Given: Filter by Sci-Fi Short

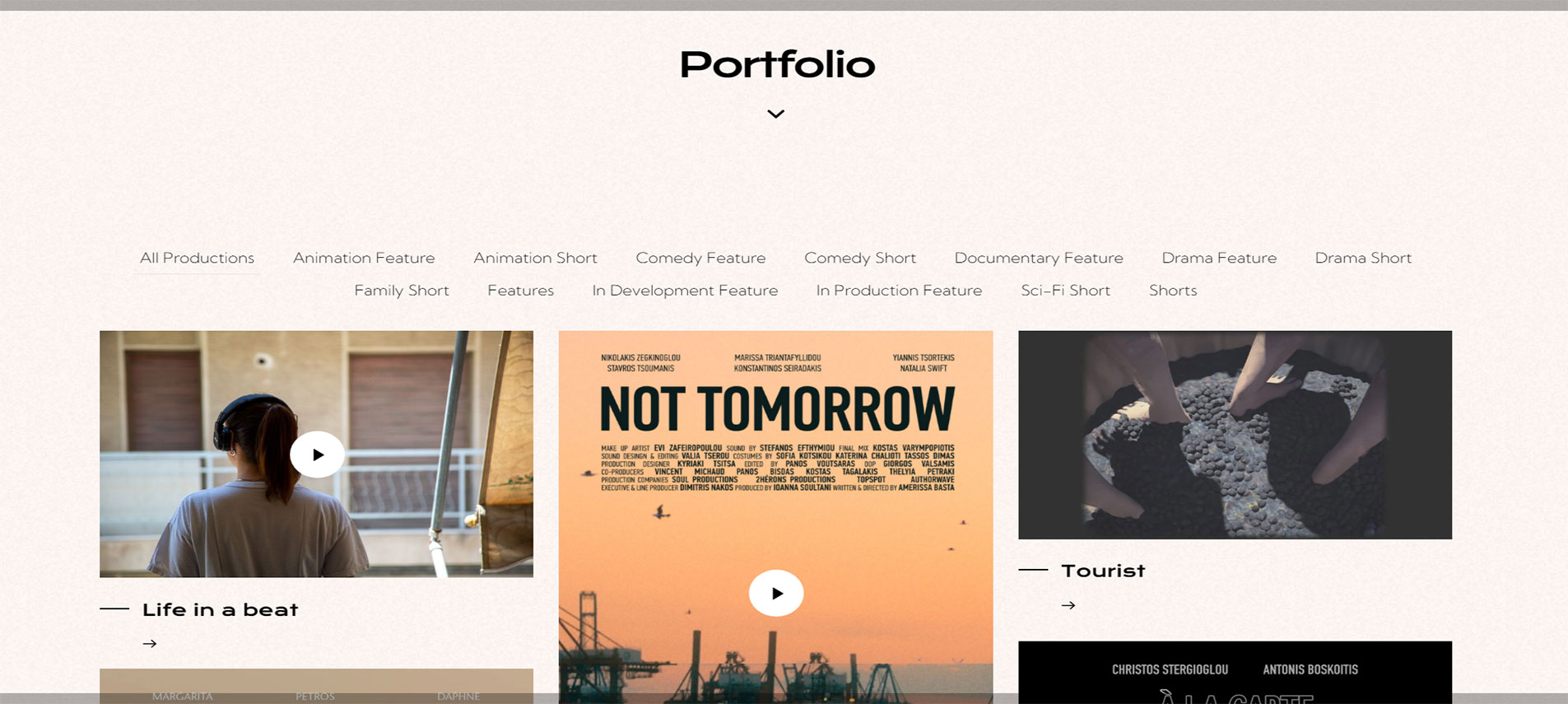Looking at the screenshot, I should (x=1065, y=291).
